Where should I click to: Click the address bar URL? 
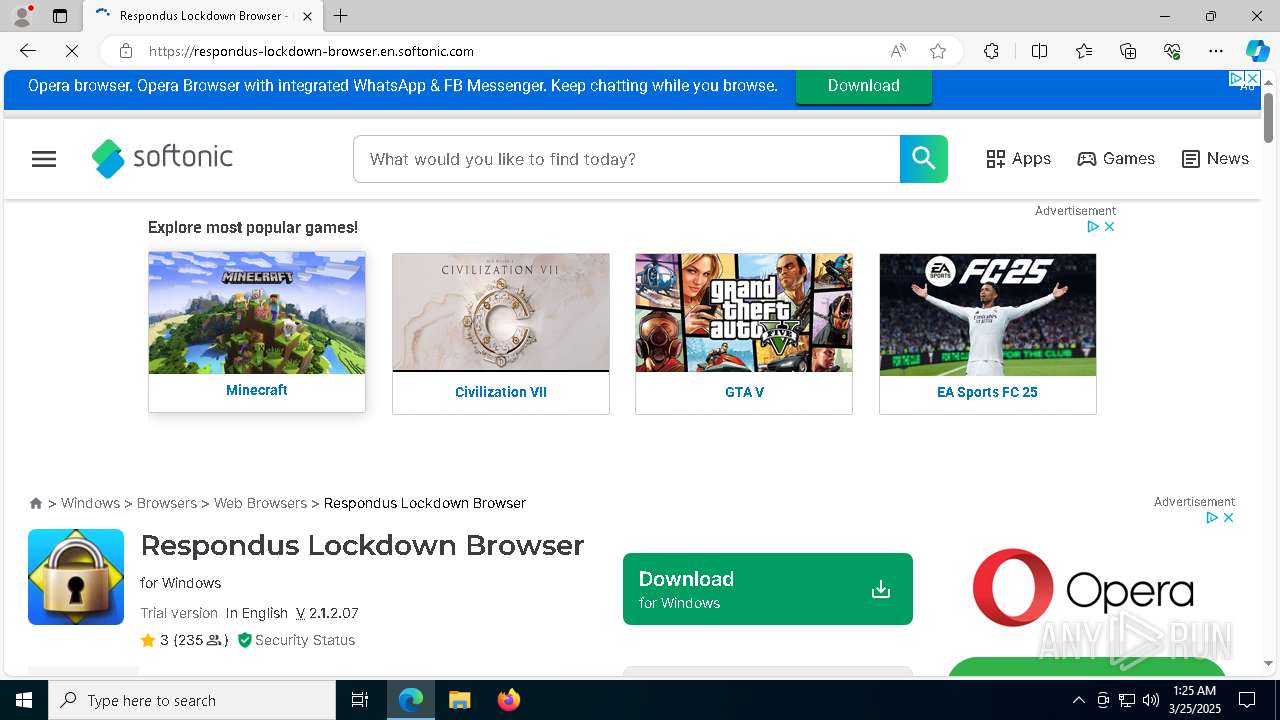tap(311, 51)
